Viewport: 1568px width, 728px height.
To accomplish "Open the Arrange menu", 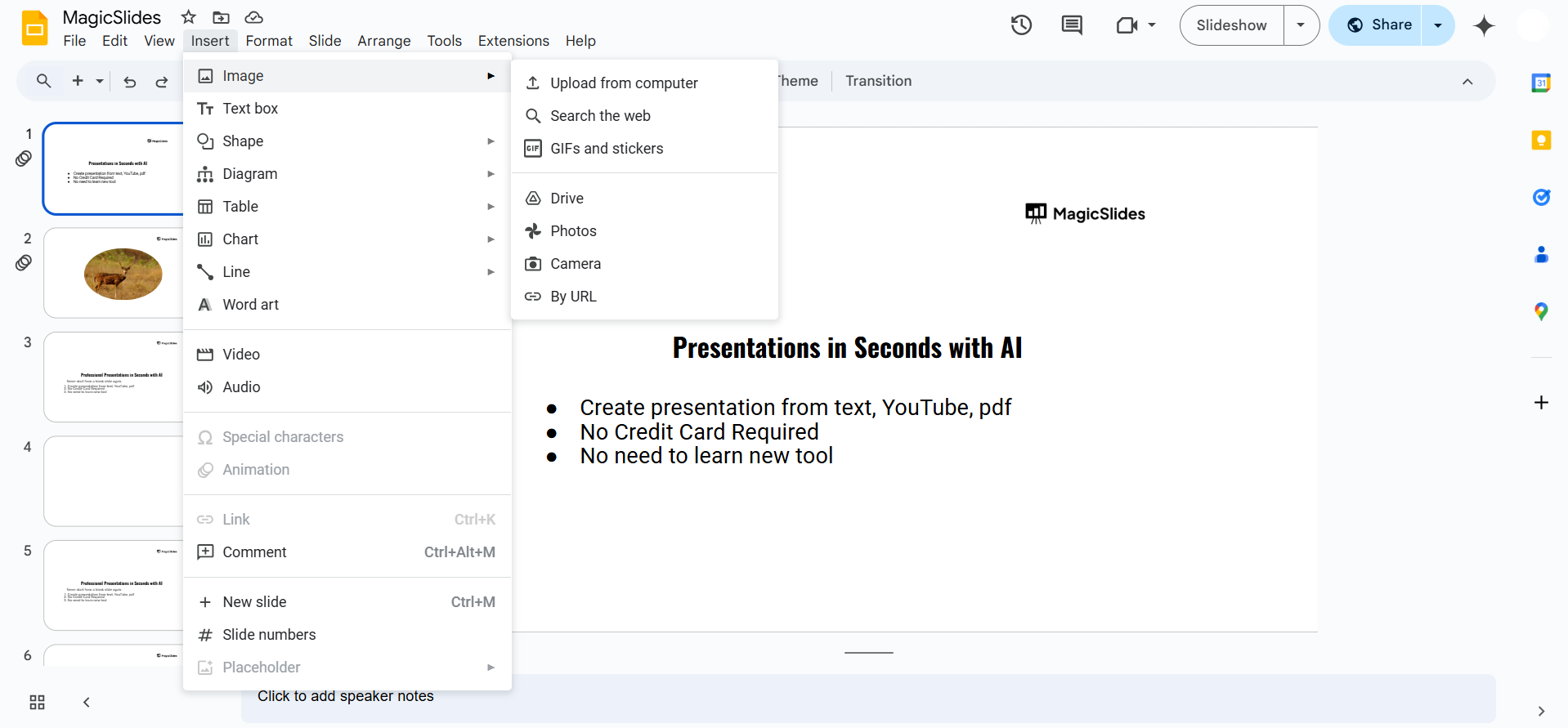I will point(384,41).
